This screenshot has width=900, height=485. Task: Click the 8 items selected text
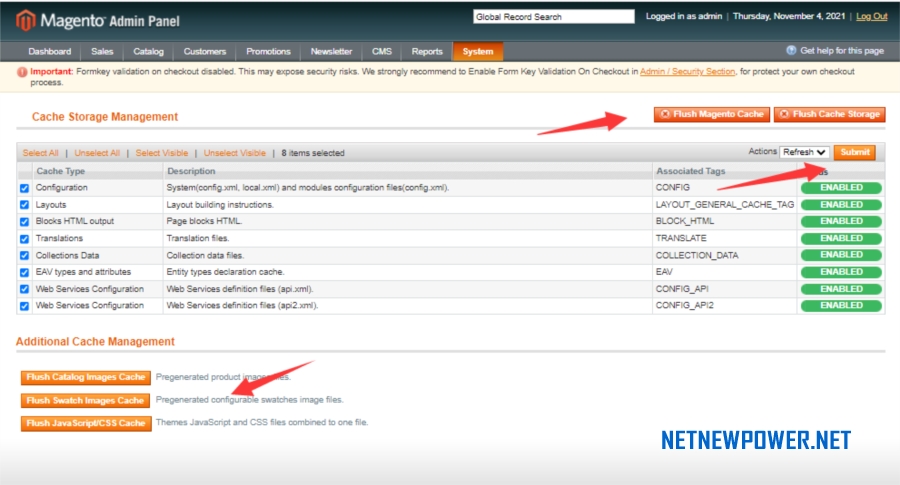[x=313, y=153]
